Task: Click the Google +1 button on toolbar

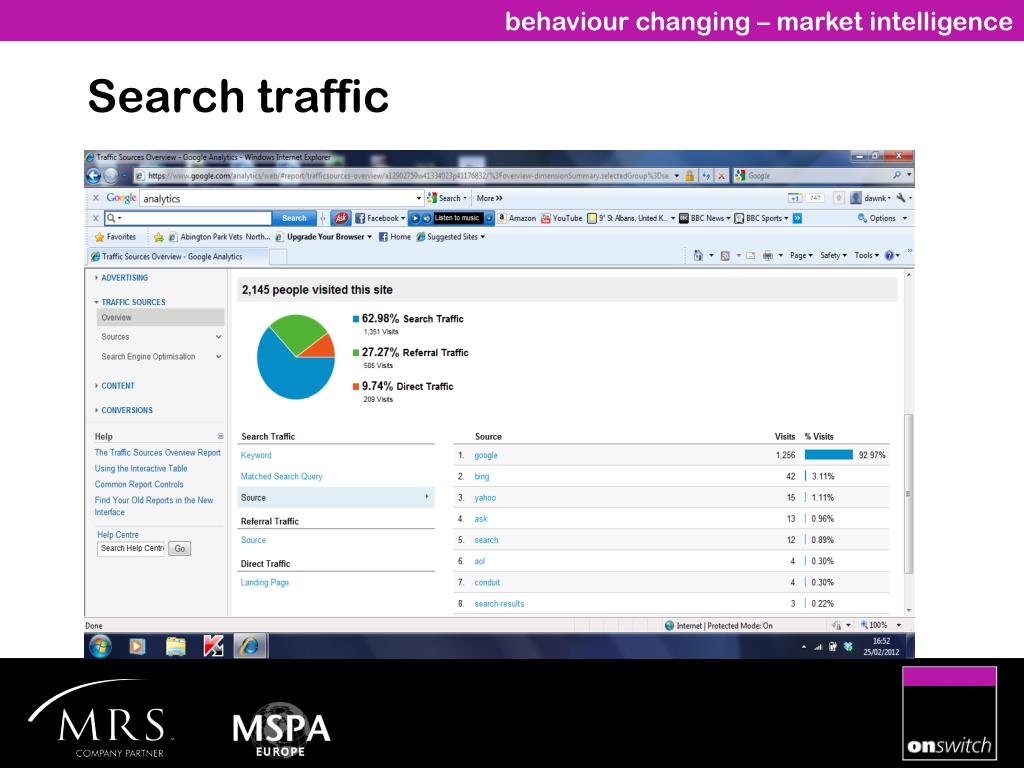Action: [x=795, y=198]
